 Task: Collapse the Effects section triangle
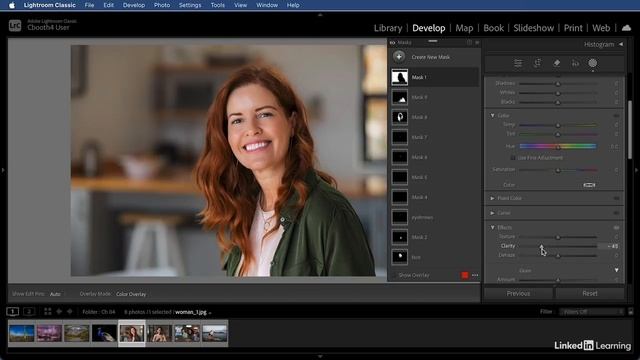click(x=492, y=227)
